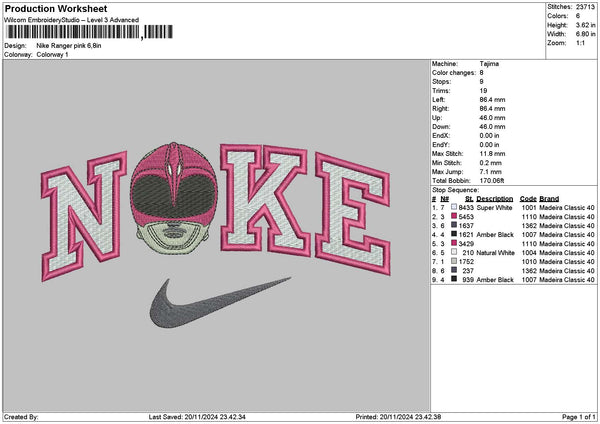Image resolution: width=600 pixels, height=424 pixels.
Task: Click the 'Up:' measurement label
Action: tap(437, 117)
